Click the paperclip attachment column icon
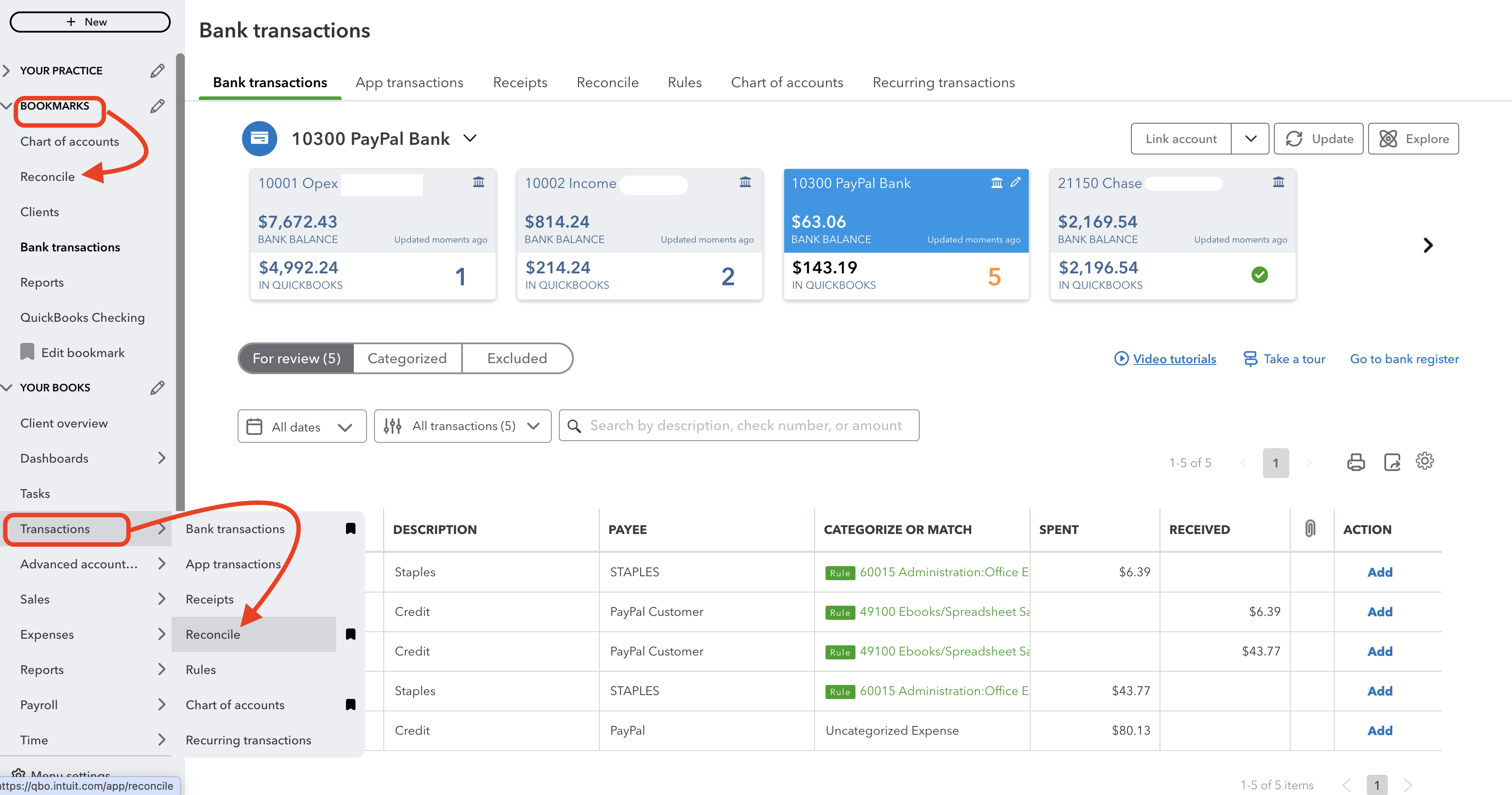The image size is (1512, 795). pyautogui.click(x=1310, y=529)
